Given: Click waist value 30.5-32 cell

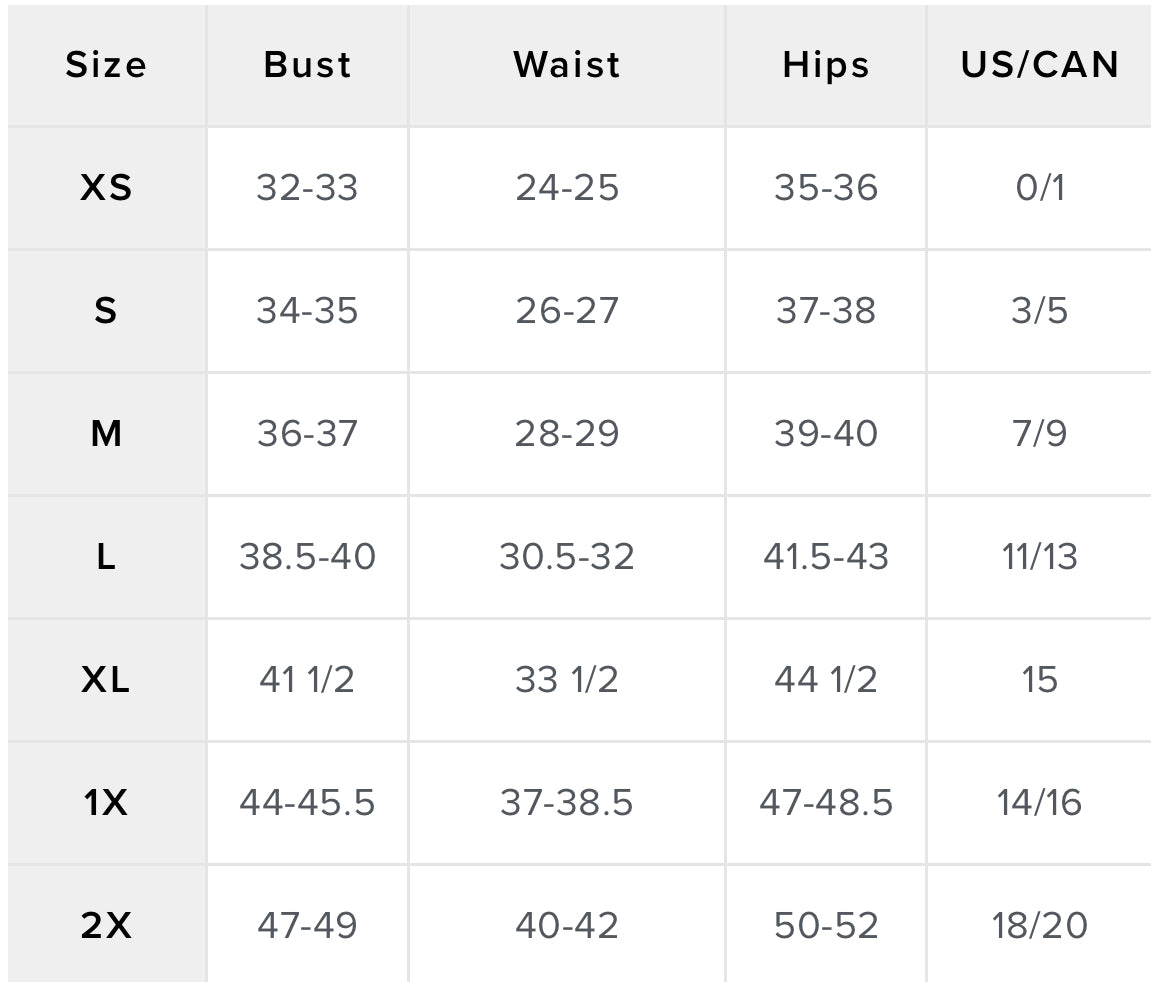Looking at the screenshot, I should click(x=567, y=557).
